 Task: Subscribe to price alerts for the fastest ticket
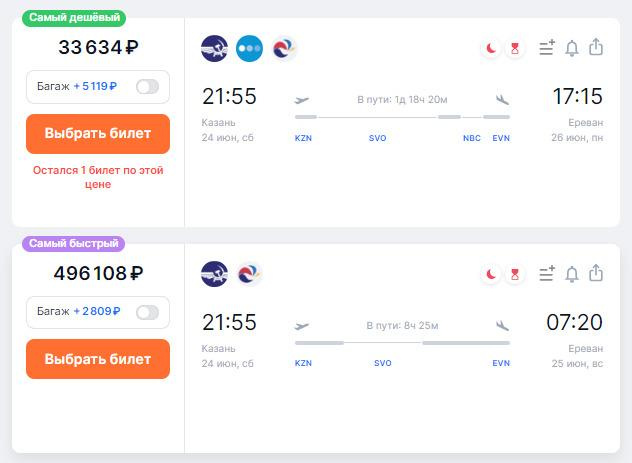(x=572, y=274)
